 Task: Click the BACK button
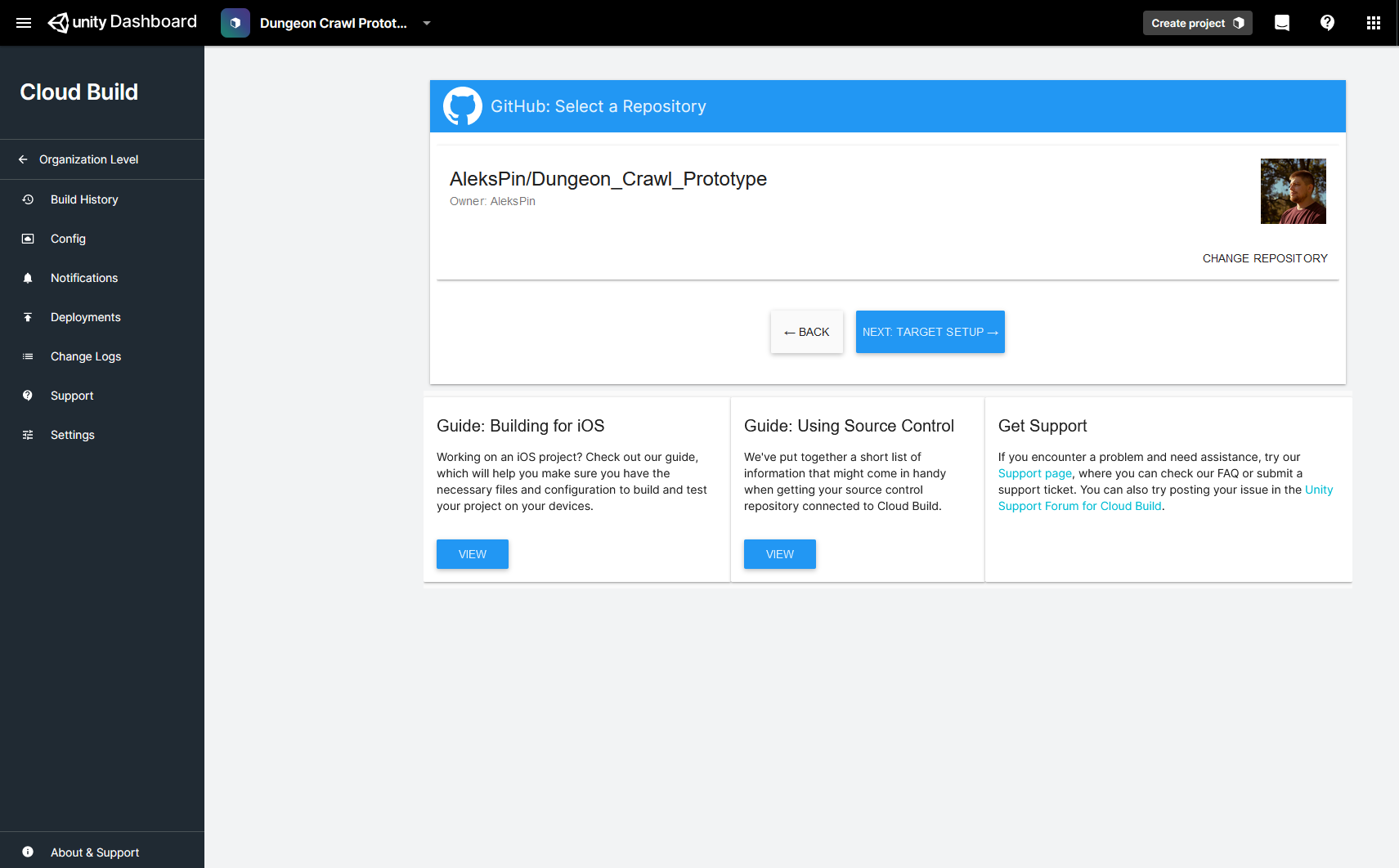(807, 332)
